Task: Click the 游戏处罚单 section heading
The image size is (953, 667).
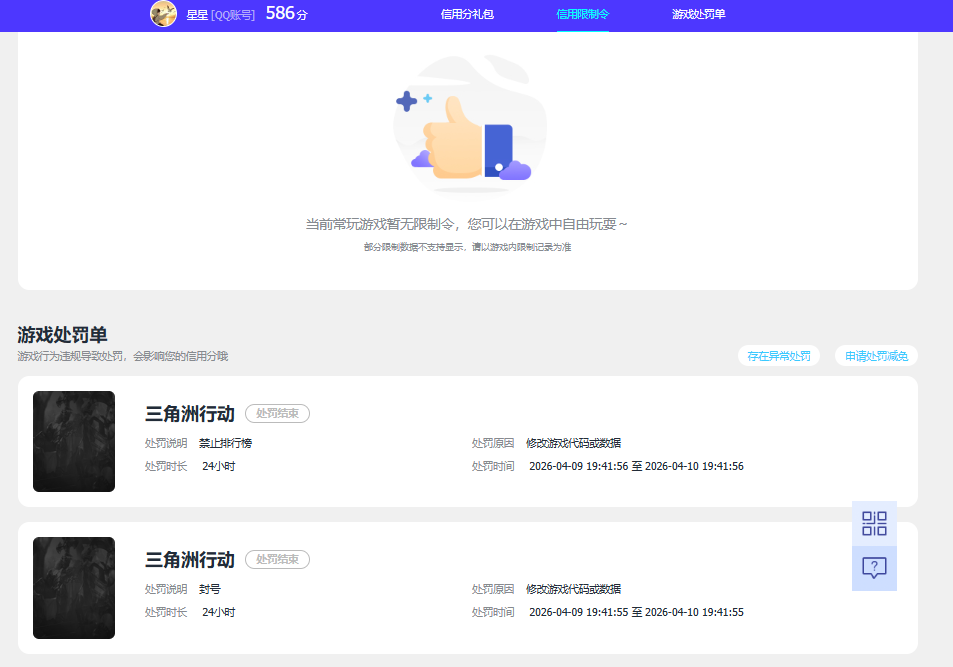Action: click(62, 334)
